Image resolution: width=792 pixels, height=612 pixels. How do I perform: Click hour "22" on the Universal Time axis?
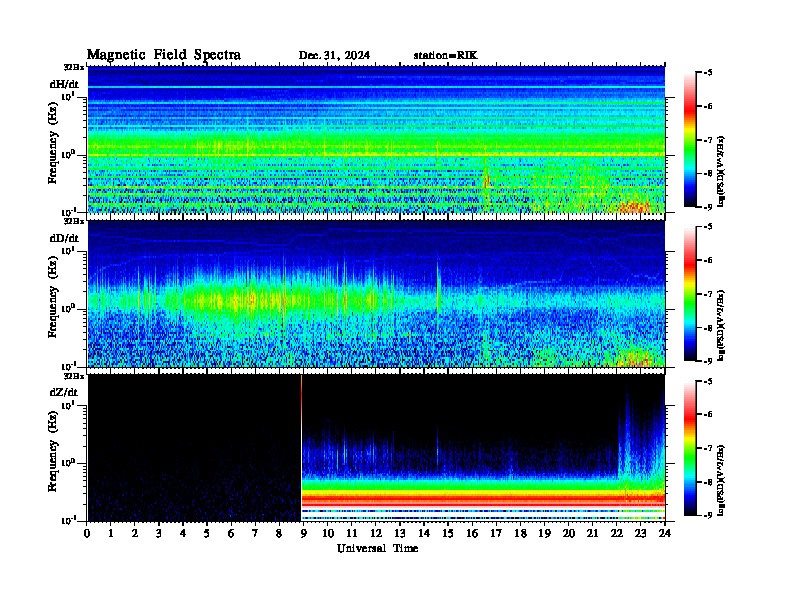click(x=617, y=534)
